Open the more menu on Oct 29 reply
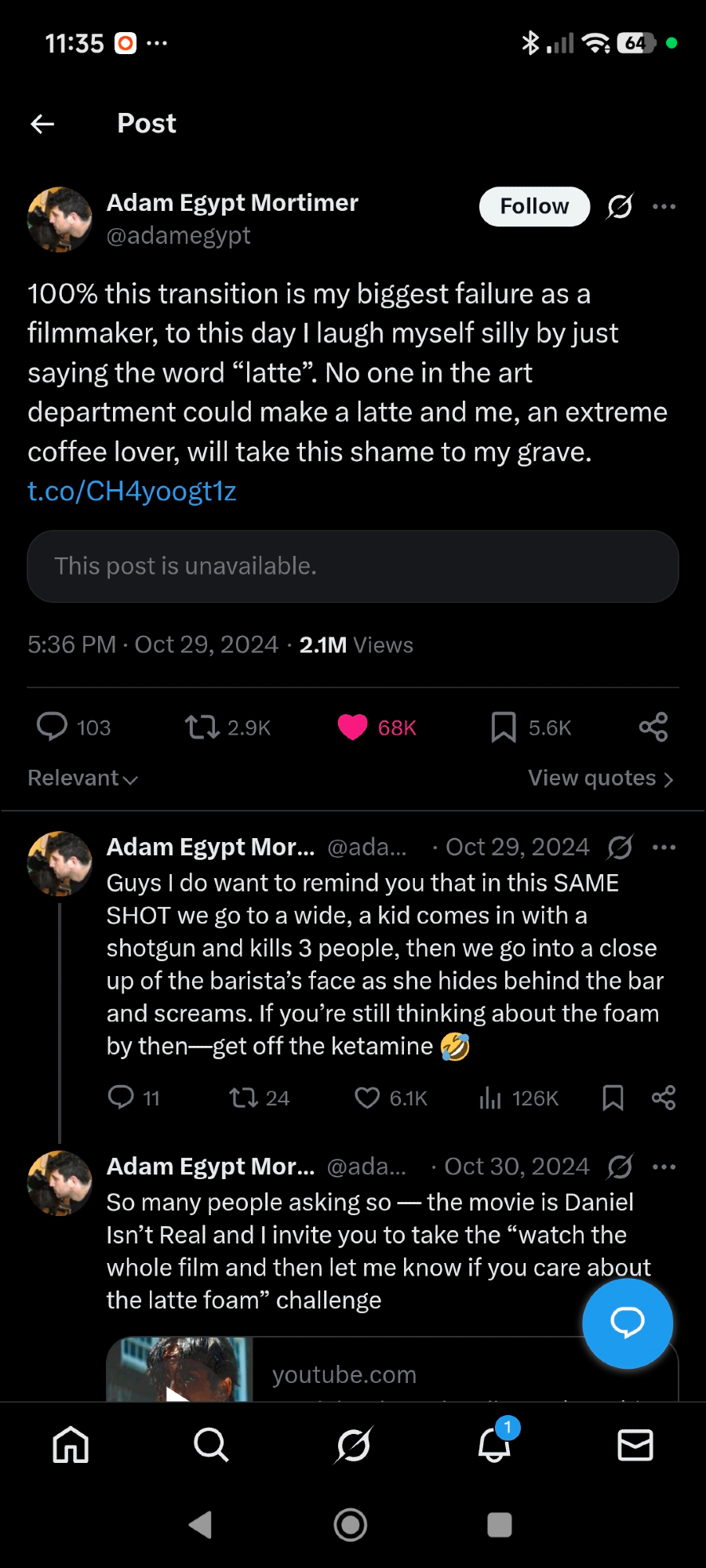This screenshot has width=706, height=1568. point(664,848)
